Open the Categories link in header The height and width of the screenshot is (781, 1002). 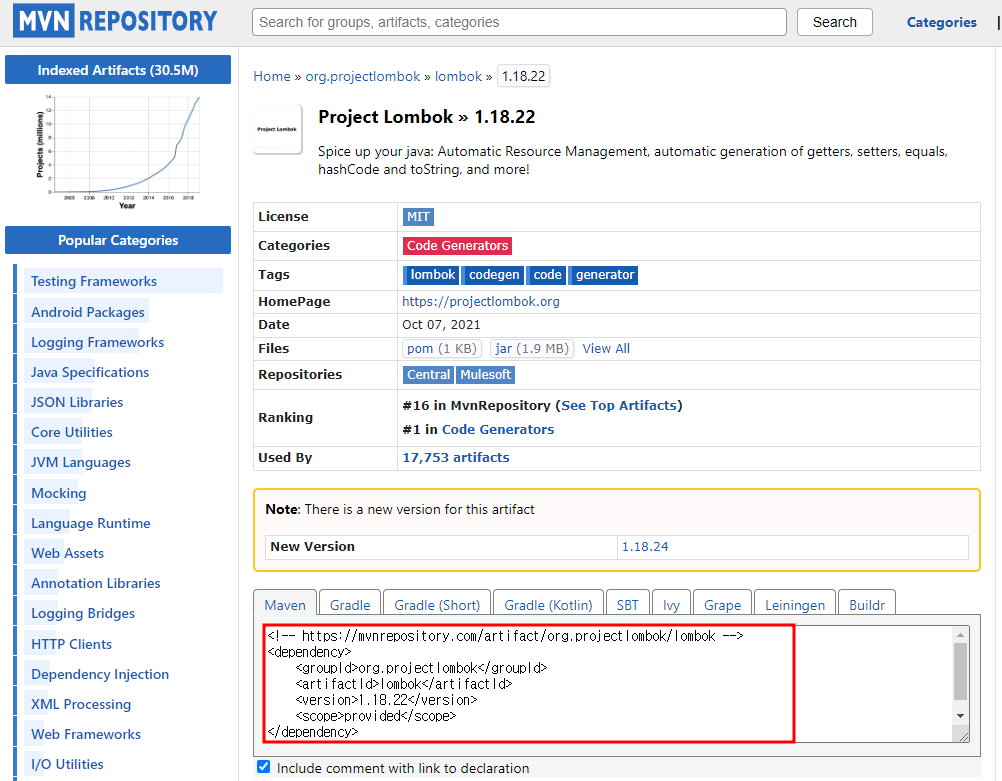coord(941,22)
